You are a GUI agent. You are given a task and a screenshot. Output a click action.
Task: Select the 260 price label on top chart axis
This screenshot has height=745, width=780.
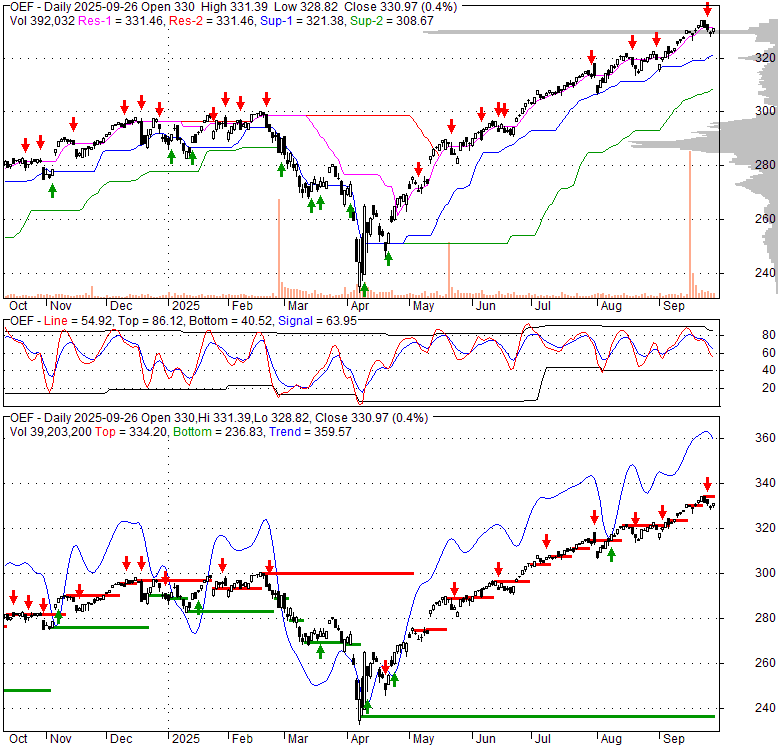765,219
